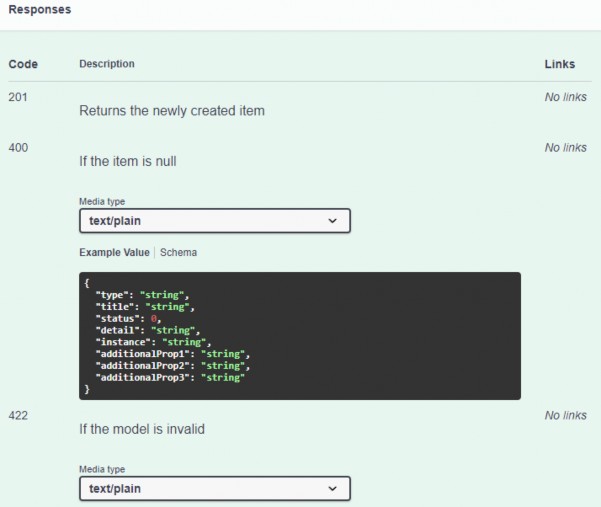Click the "additionalProp1" line in JSON
The width and height of the screenshot is (601, 507).
click(173, 354)
